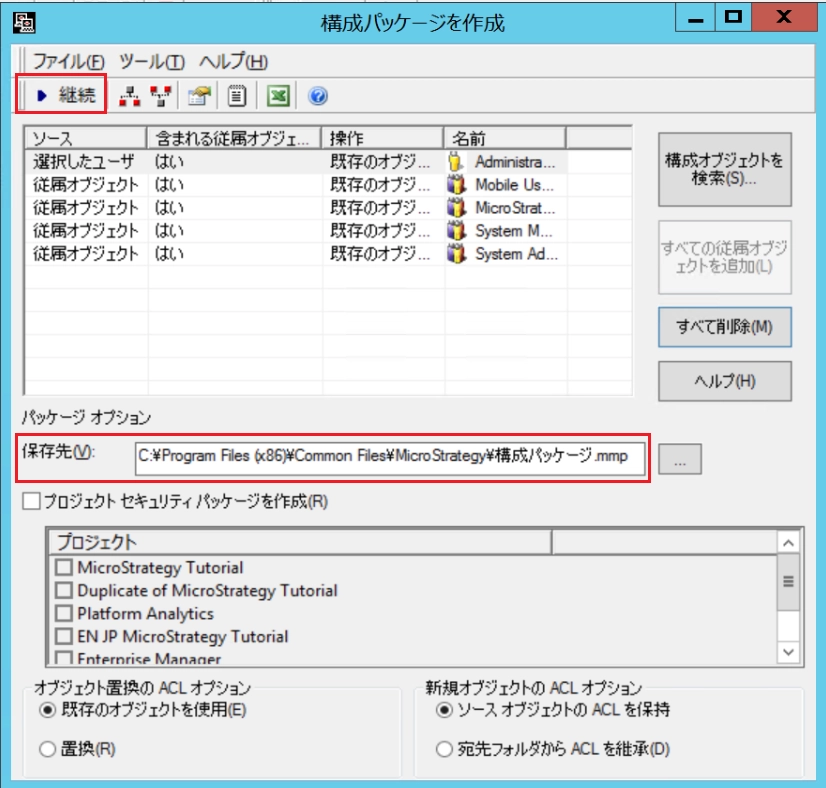This screenshot has height=788, width=826.
Task: Click the MicroStrat... name cell
Action: pos(515,208)
